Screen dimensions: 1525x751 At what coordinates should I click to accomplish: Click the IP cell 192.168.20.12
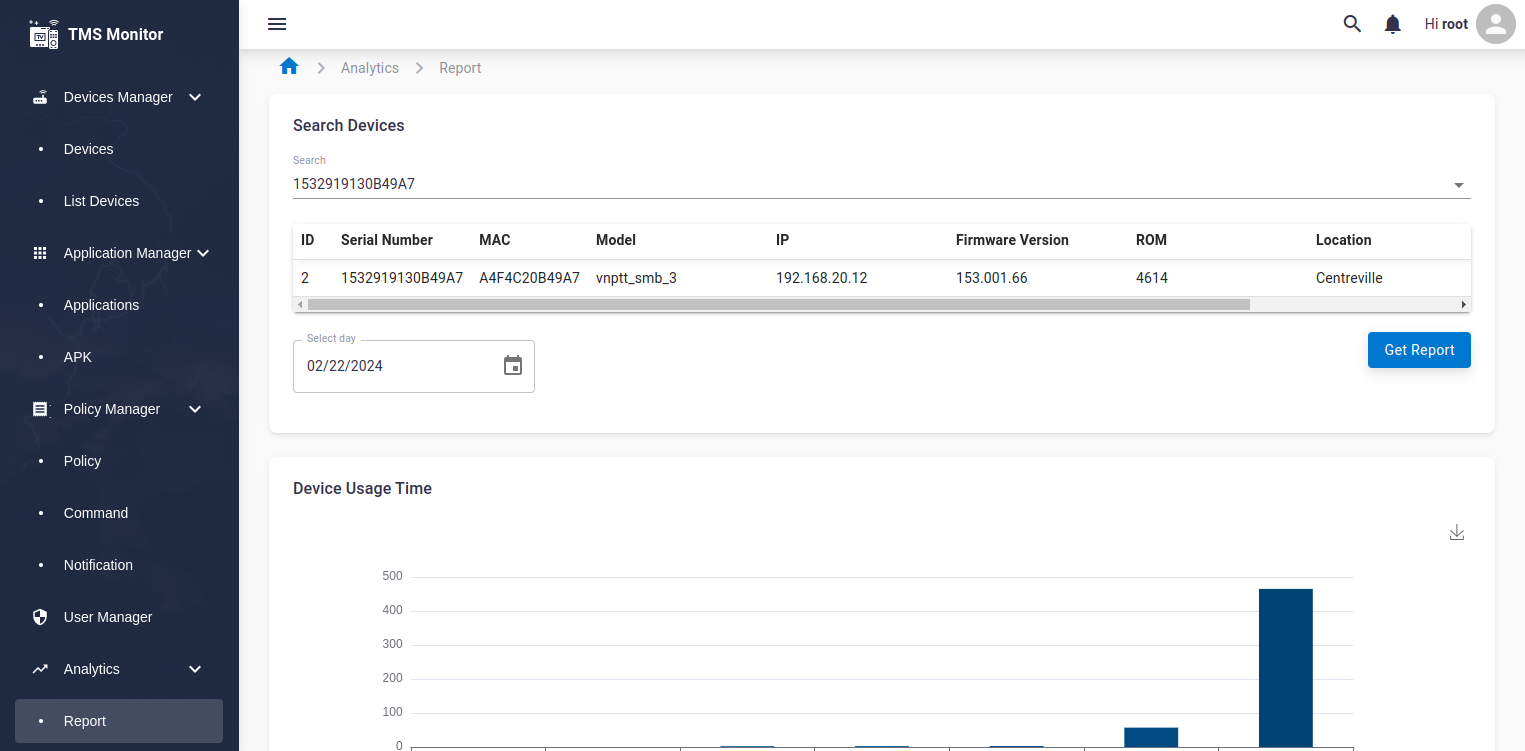coord(822,278)
